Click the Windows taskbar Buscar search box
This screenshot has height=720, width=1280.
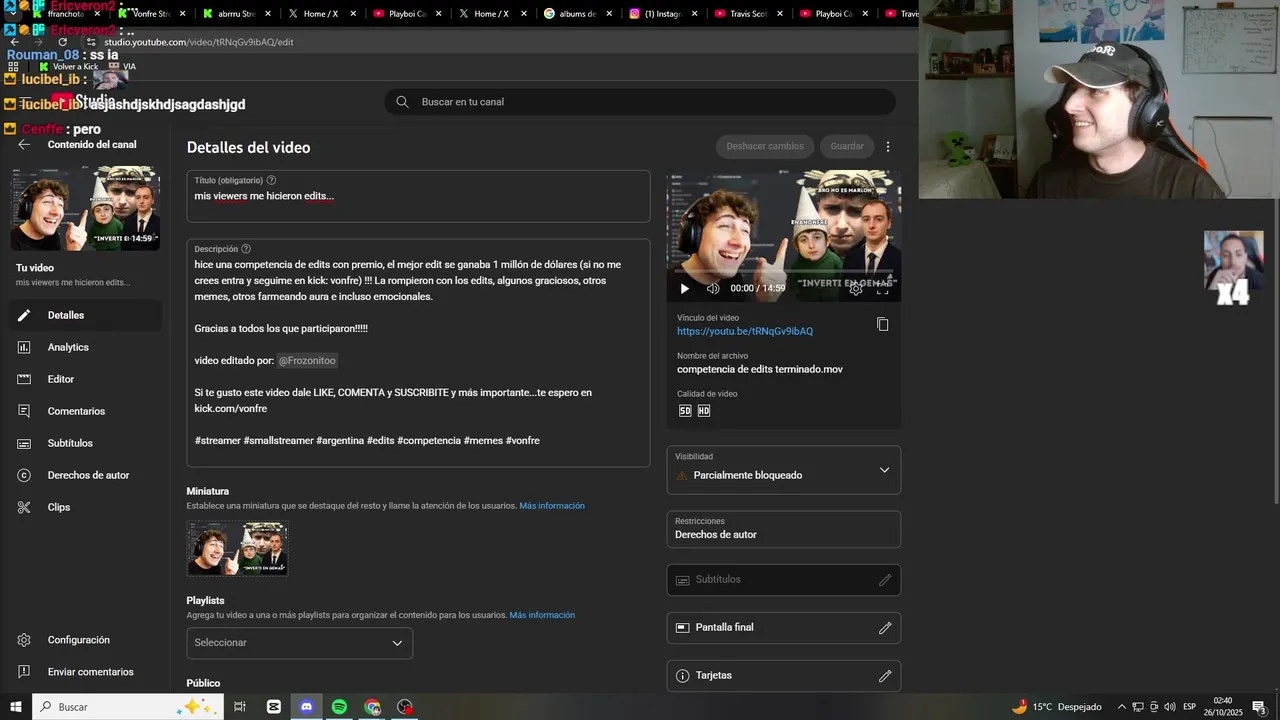127,707
